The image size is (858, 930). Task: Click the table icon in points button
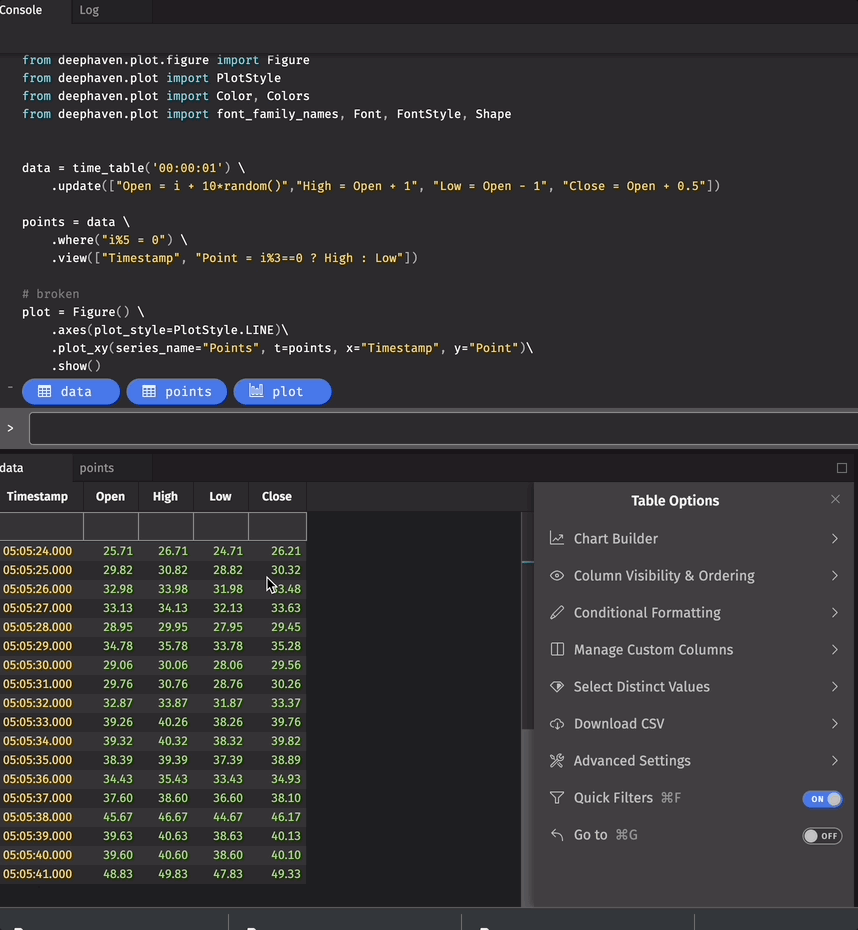point(149,391)
